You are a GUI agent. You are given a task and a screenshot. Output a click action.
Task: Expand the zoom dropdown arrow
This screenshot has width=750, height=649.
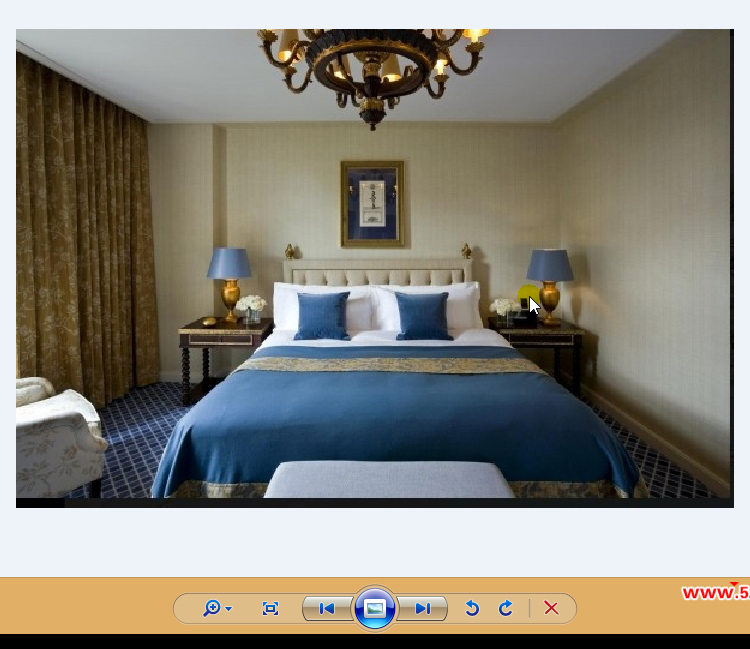click(x=229, y=609)
